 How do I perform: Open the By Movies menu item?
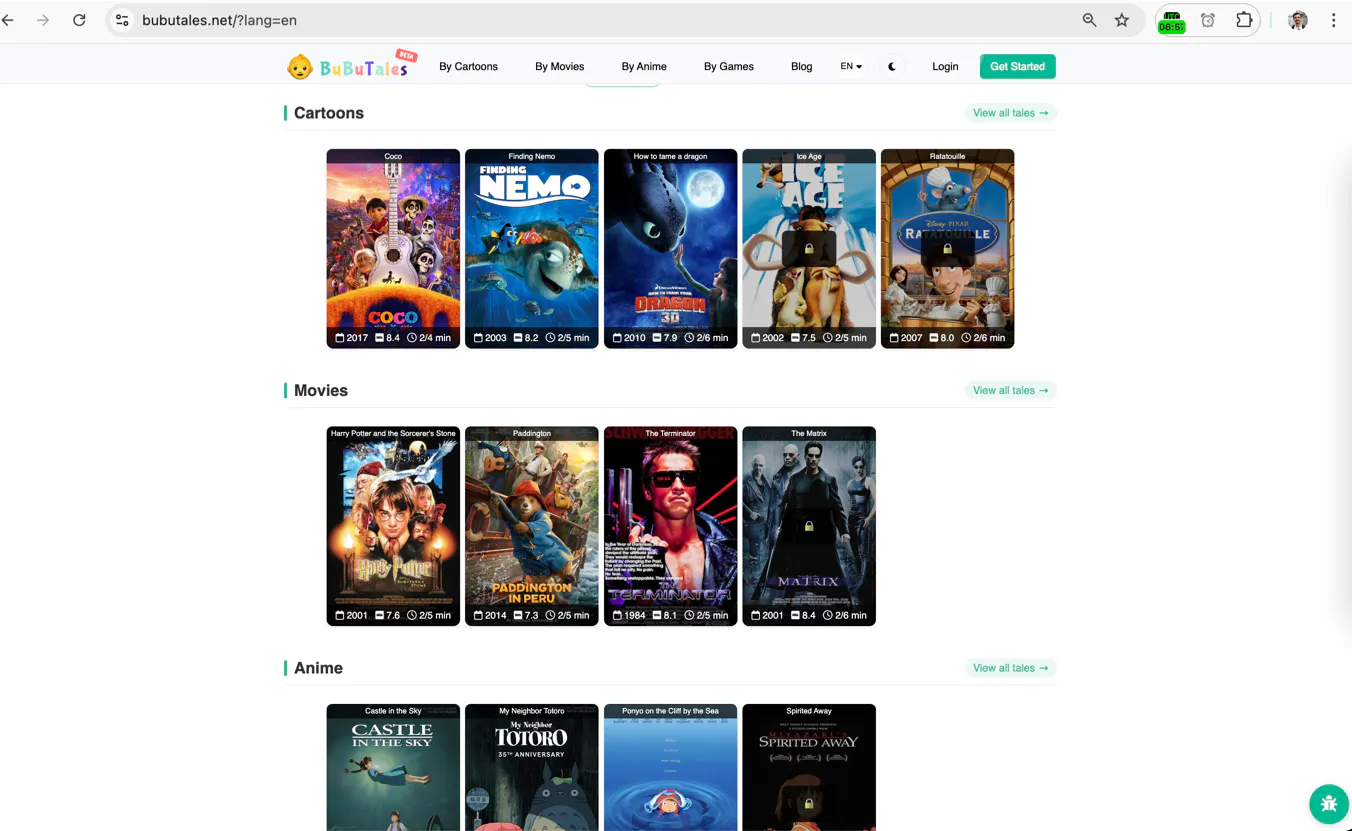click(559, 67)
